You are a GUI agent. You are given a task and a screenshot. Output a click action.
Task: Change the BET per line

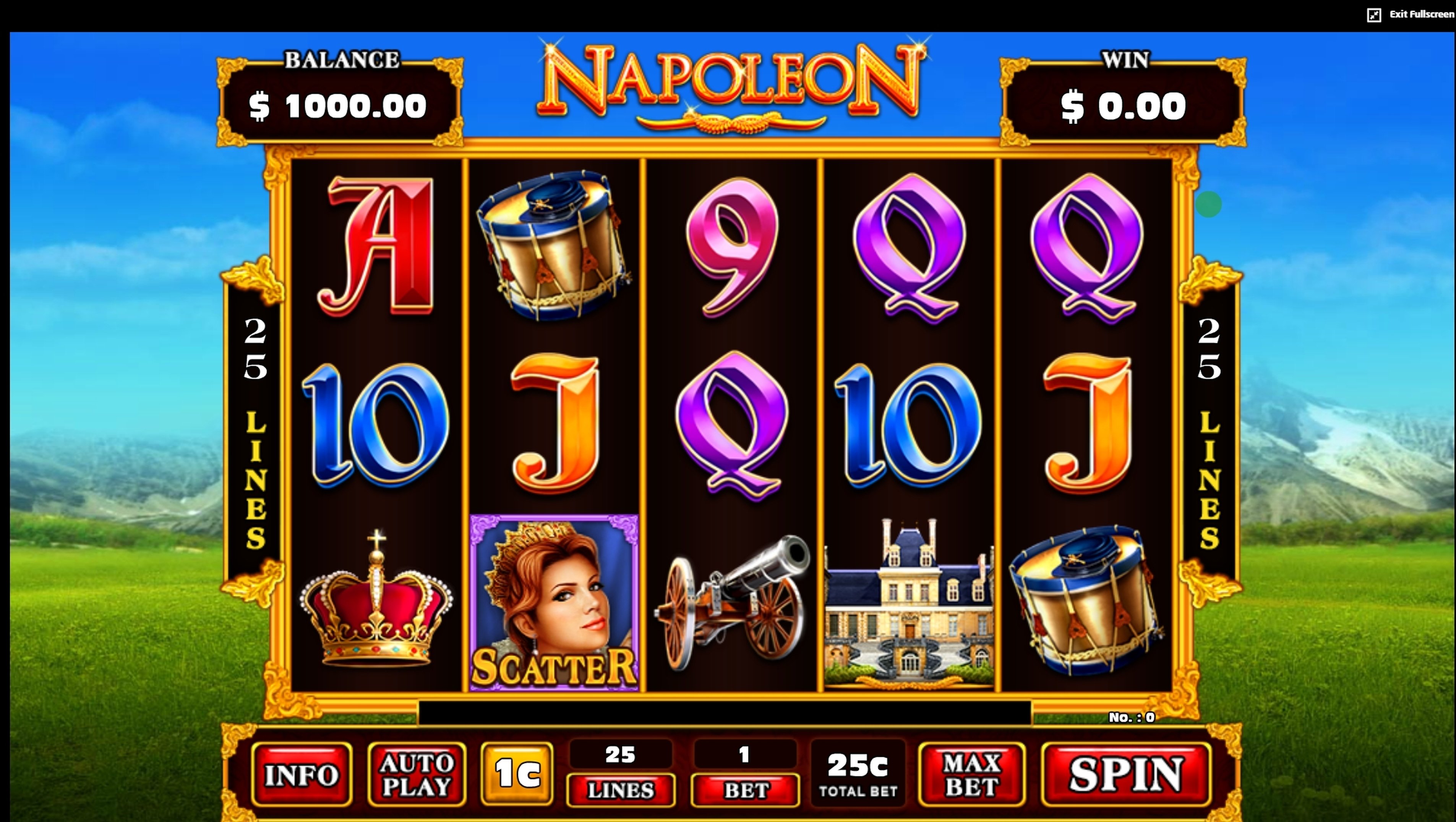[746, 790]
